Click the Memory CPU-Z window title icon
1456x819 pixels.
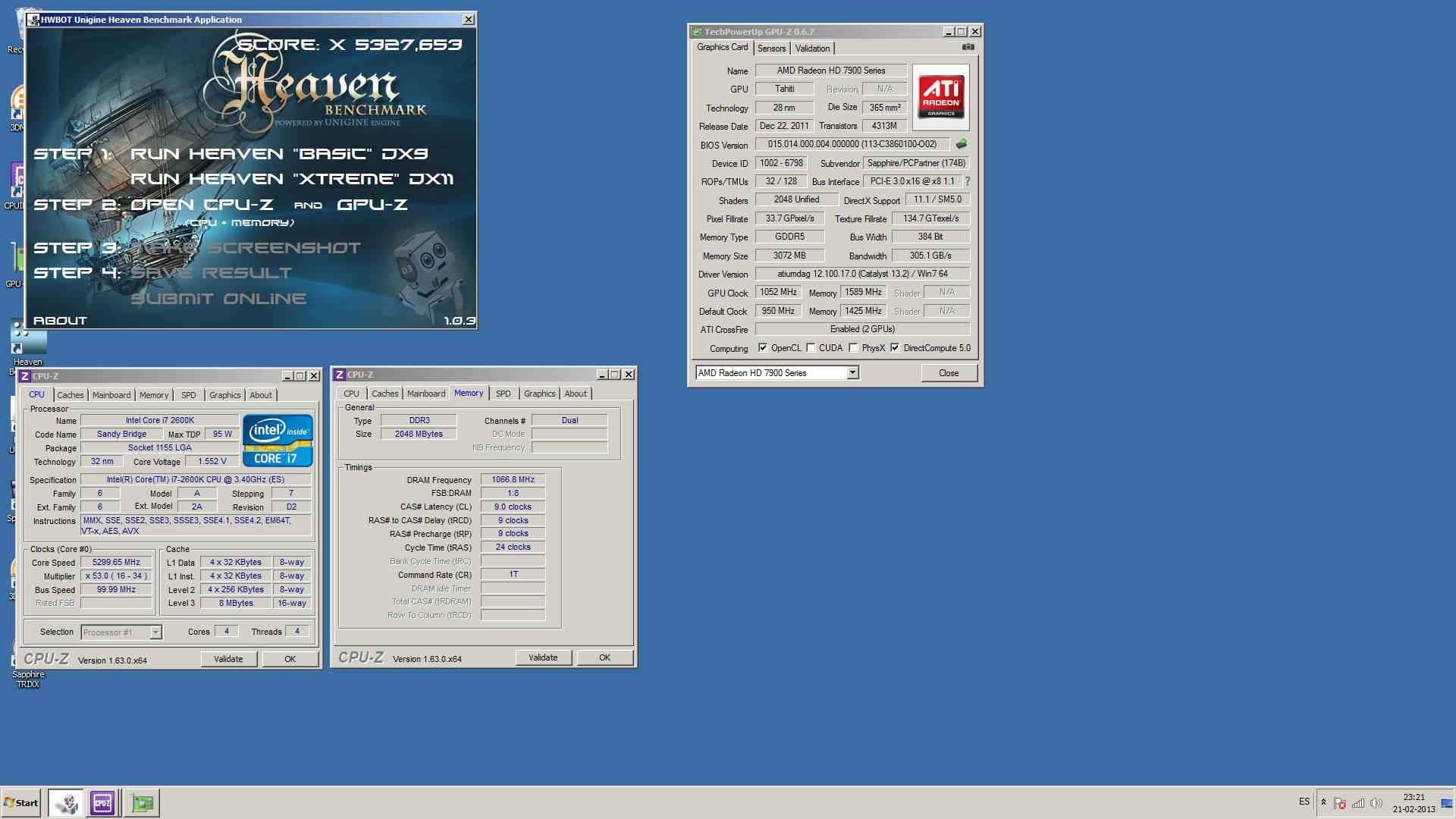click(340, 375)
